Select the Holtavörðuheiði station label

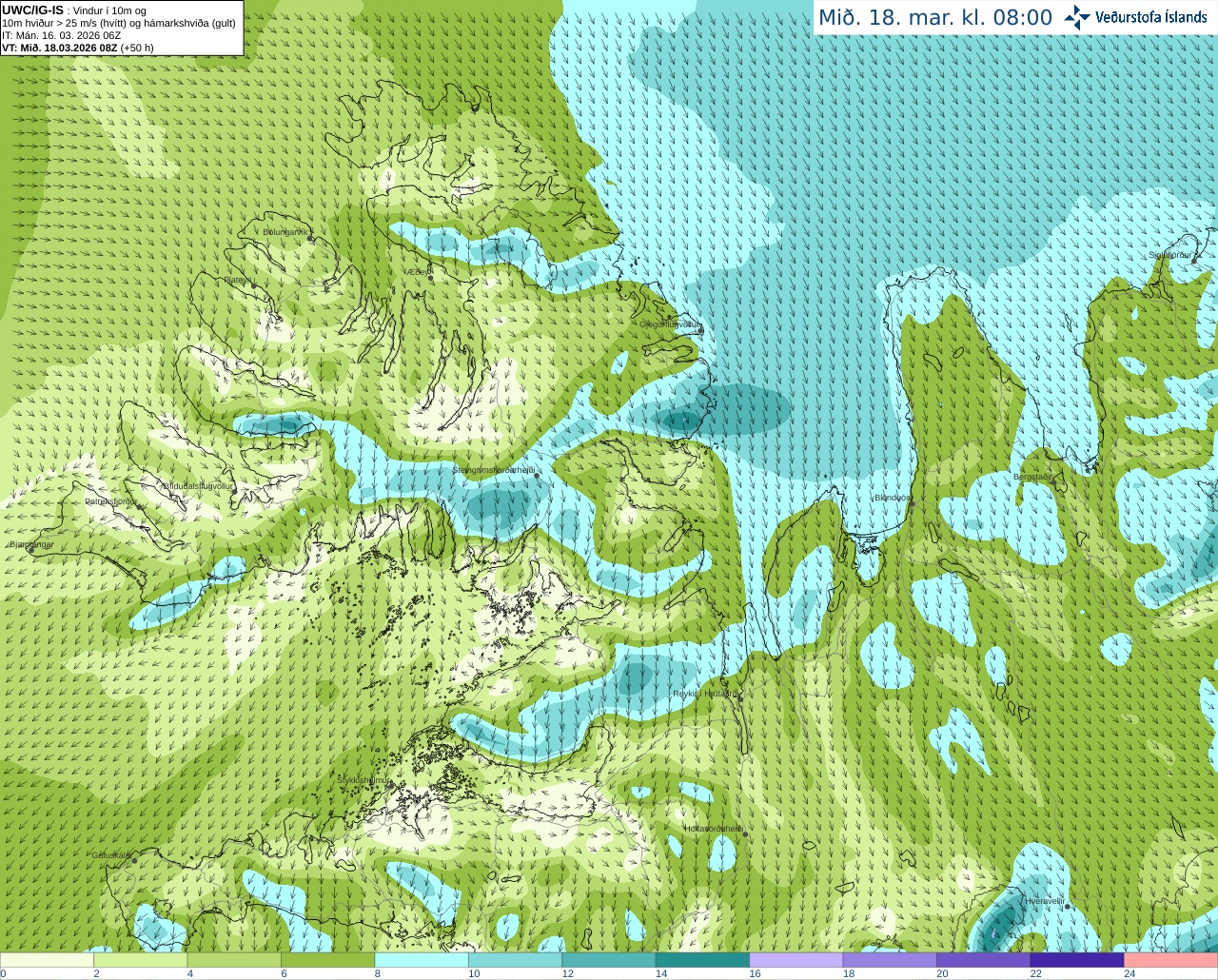tap(713, 829)
